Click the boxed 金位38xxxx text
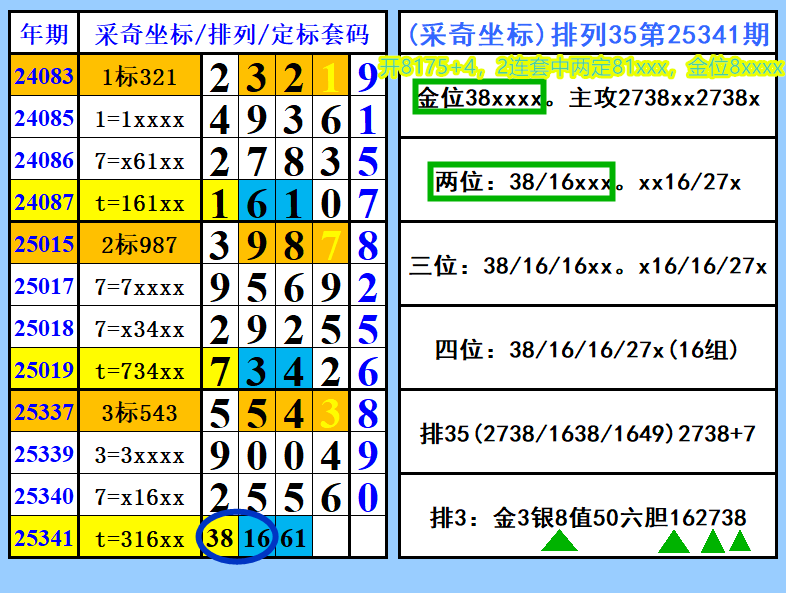 [479, 97]
